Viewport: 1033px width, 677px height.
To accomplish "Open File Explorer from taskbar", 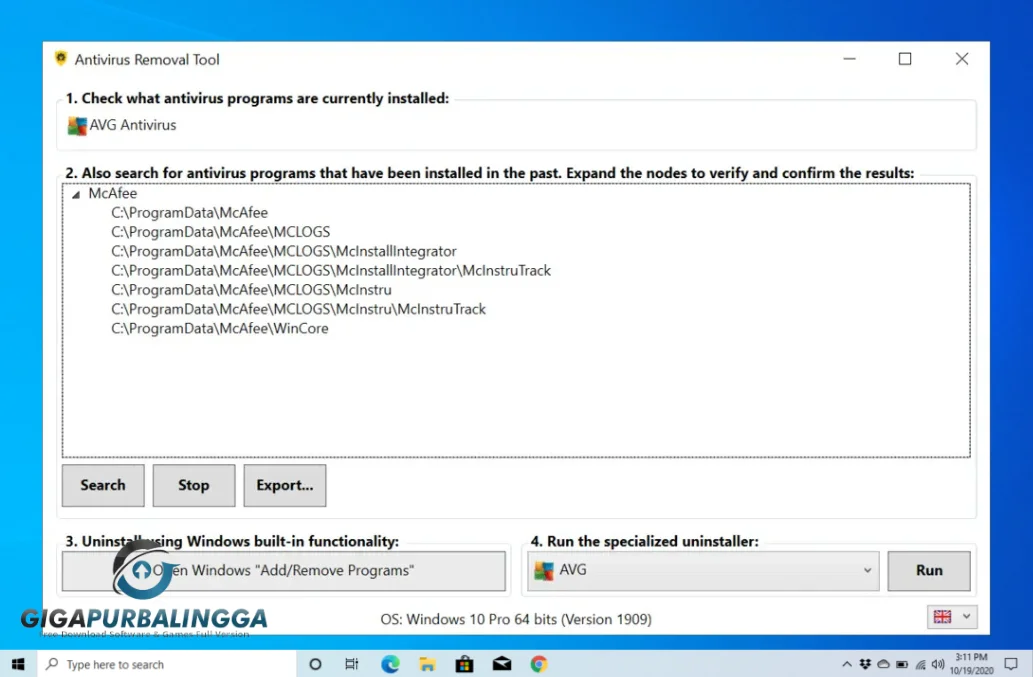I will click(427, 664).
